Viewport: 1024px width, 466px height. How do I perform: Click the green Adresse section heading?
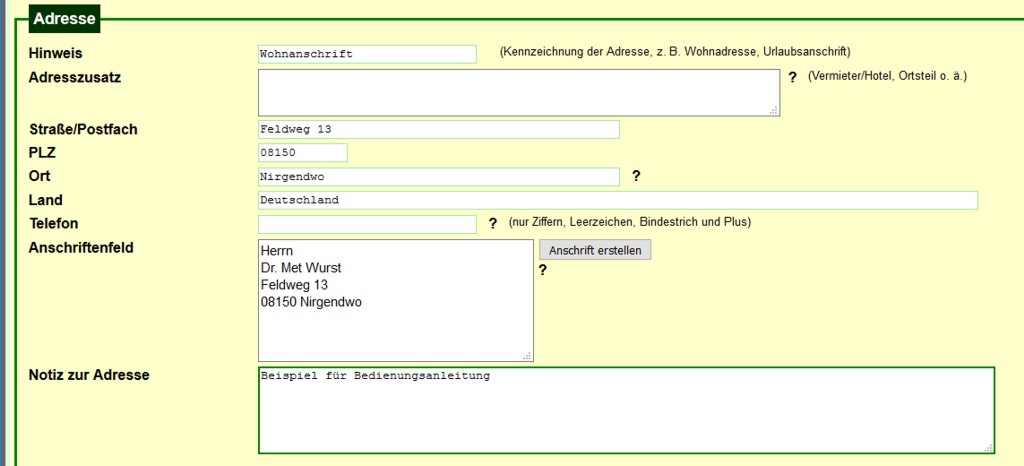[x=64, y=18]
